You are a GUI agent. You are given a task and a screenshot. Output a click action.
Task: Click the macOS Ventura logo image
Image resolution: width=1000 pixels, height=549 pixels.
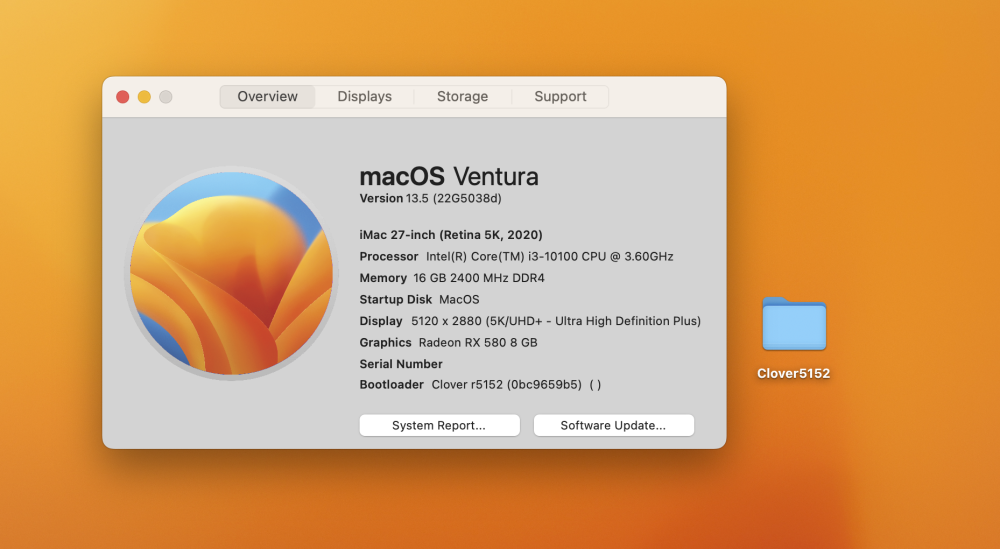[232, 274]
